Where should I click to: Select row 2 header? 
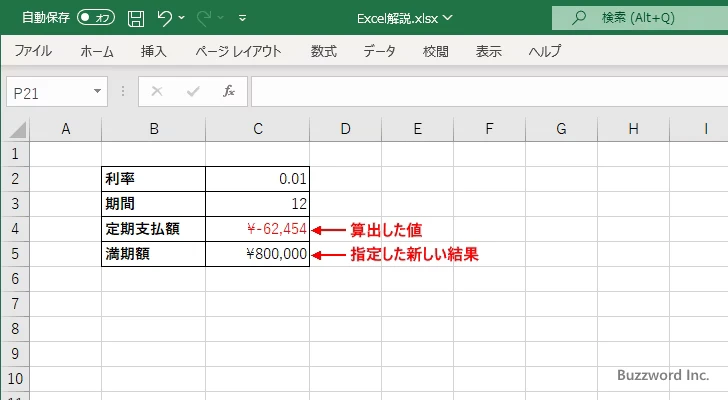point(15,179)
